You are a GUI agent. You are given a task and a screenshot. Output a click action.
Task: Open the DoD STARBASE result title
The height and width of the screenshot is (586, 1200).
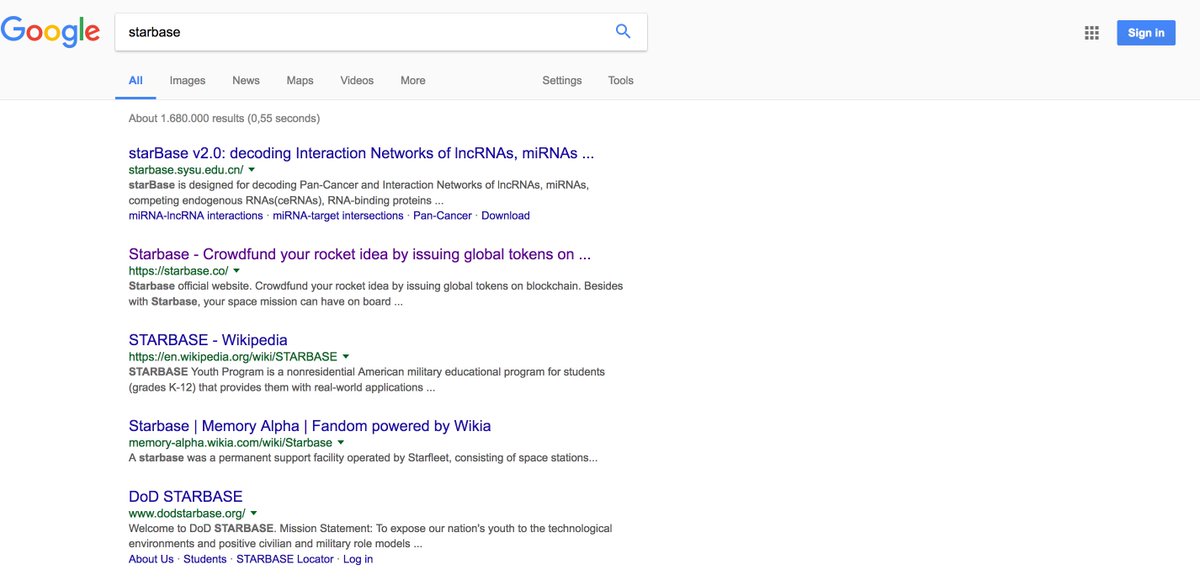tap(186, 496)
